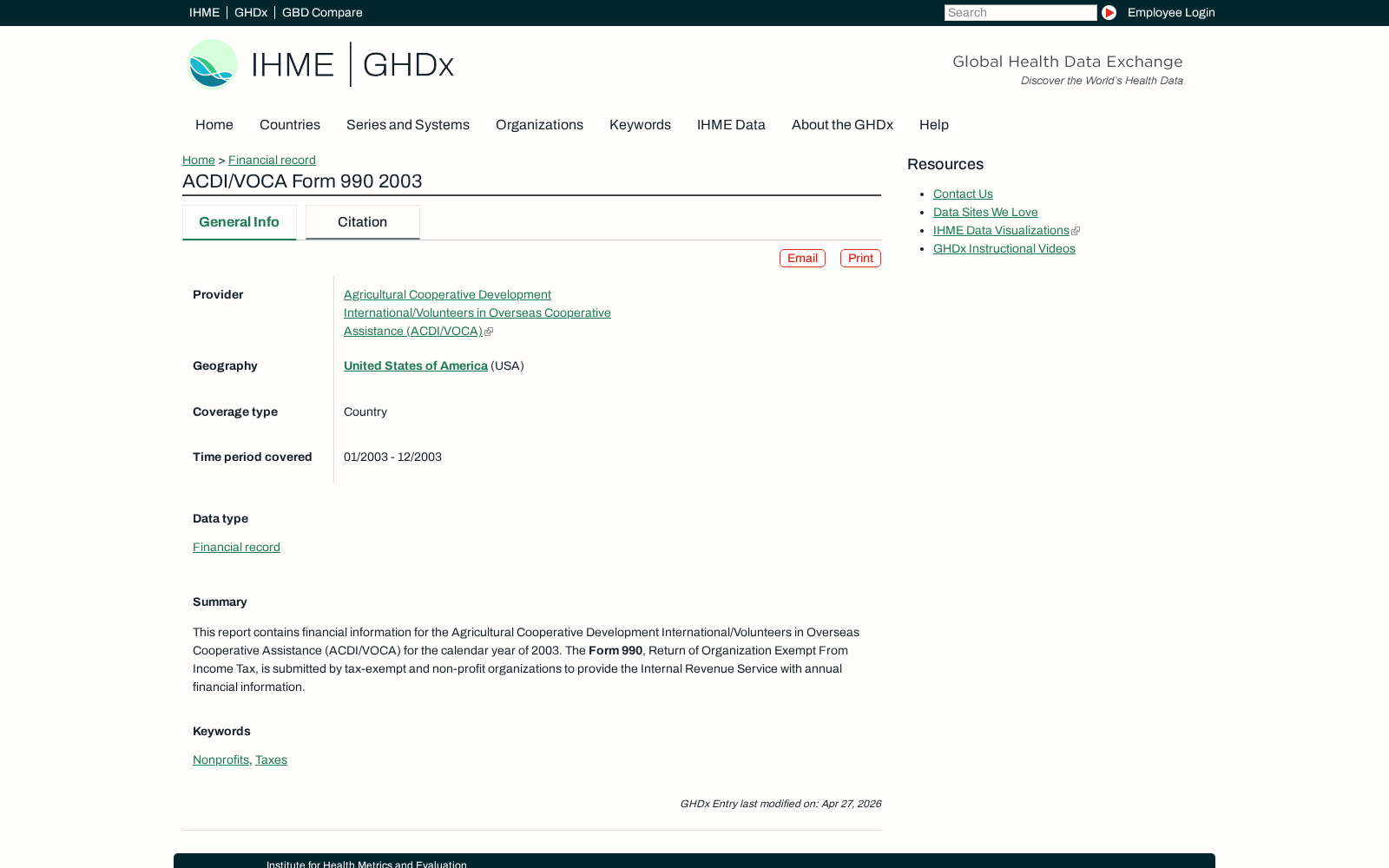Open GHDx link in top bar

(x=251, y=12)
